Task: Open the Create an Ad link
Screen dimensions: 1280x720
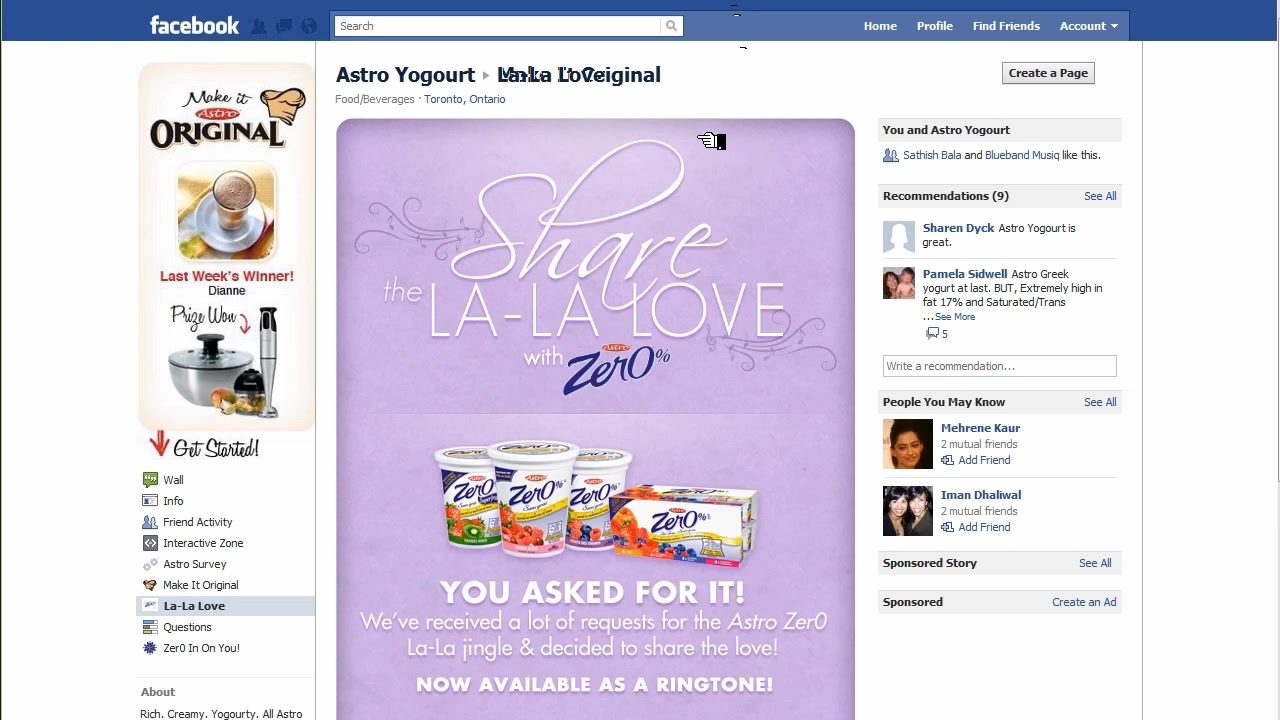Action: pyautogui.click(x=1084, y=602)
